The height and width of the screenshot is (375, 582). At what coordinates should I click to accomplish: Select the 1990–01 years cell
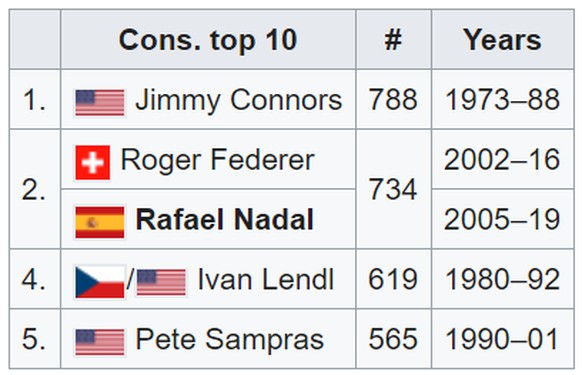coord(503,339)
